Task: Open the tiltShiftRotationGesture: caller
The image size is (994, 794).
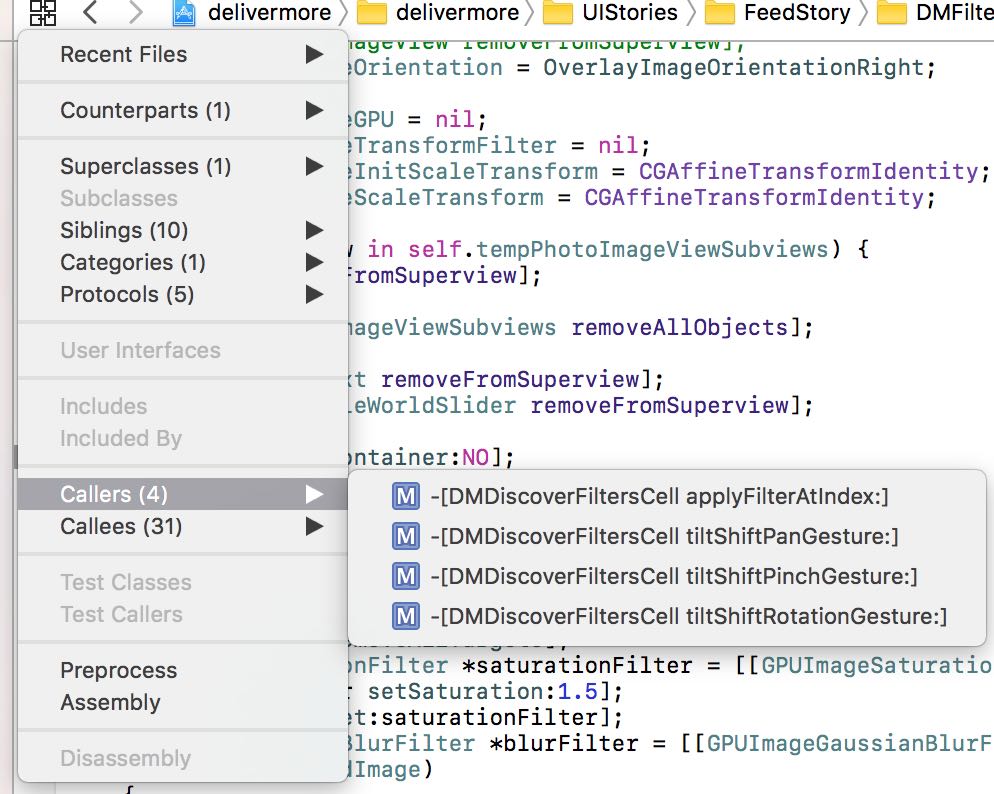Action: click(688, 617)
